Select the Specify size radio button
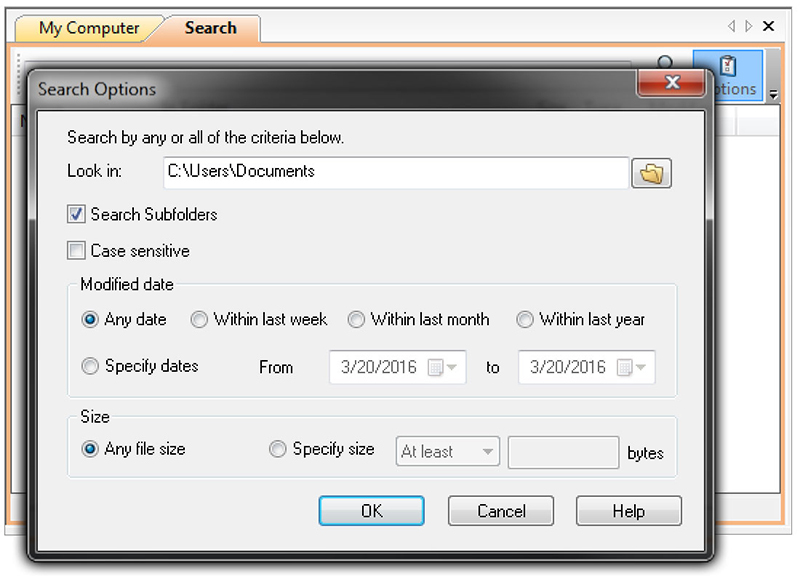 (x=278, y=449)
